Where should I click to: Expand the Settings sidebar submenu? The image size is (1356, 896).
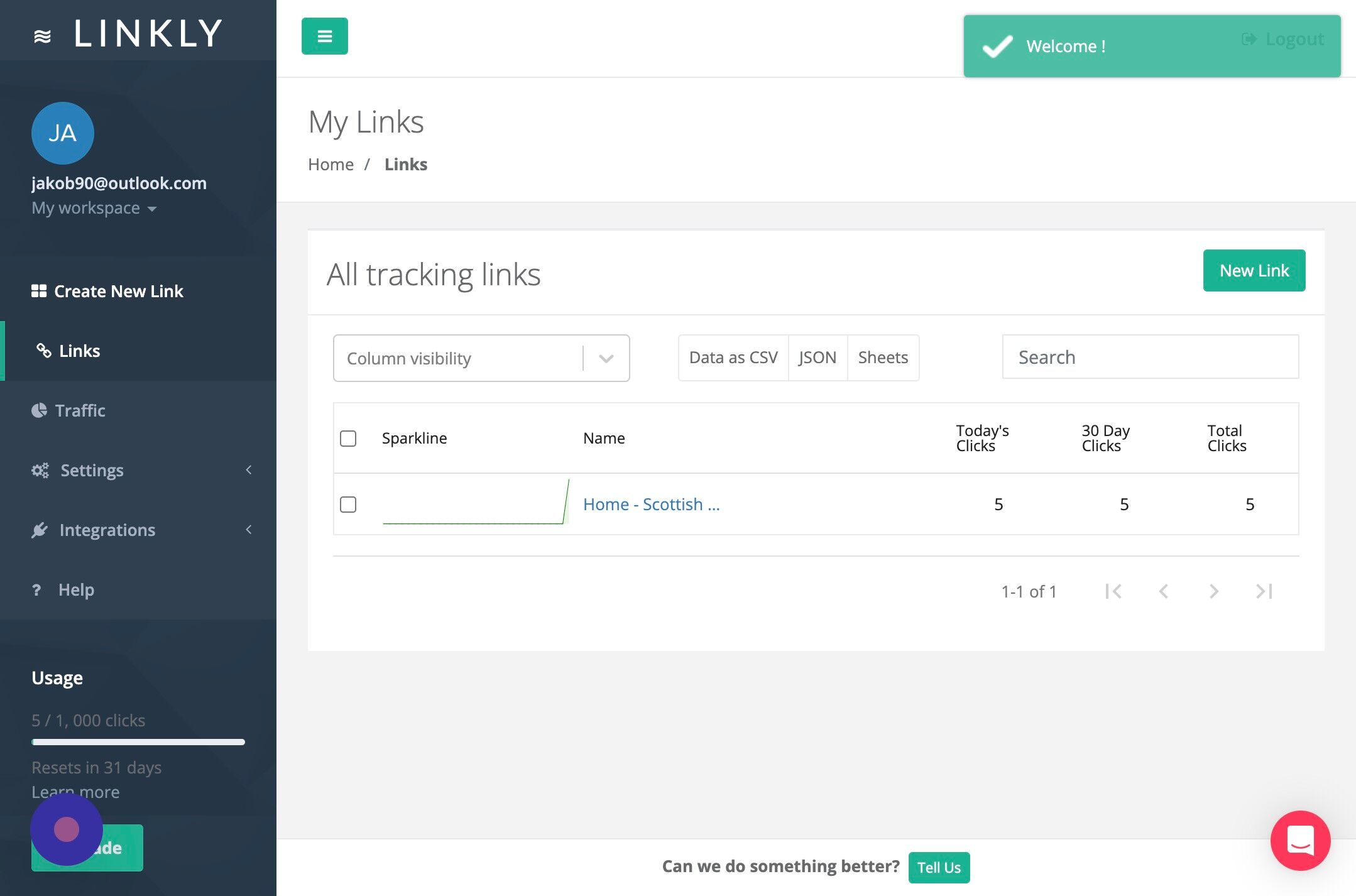click(x=92, y=470)
